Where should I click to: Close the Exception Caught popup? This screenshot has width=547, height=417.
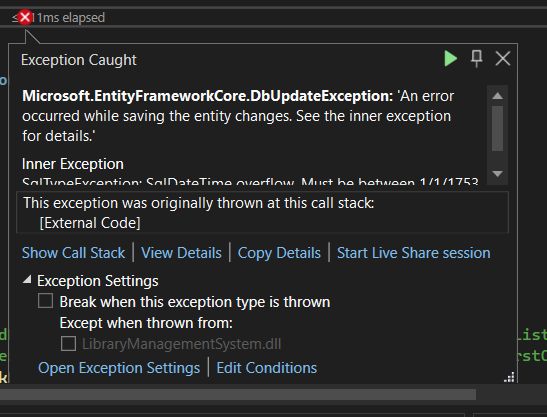pos(503,58)
